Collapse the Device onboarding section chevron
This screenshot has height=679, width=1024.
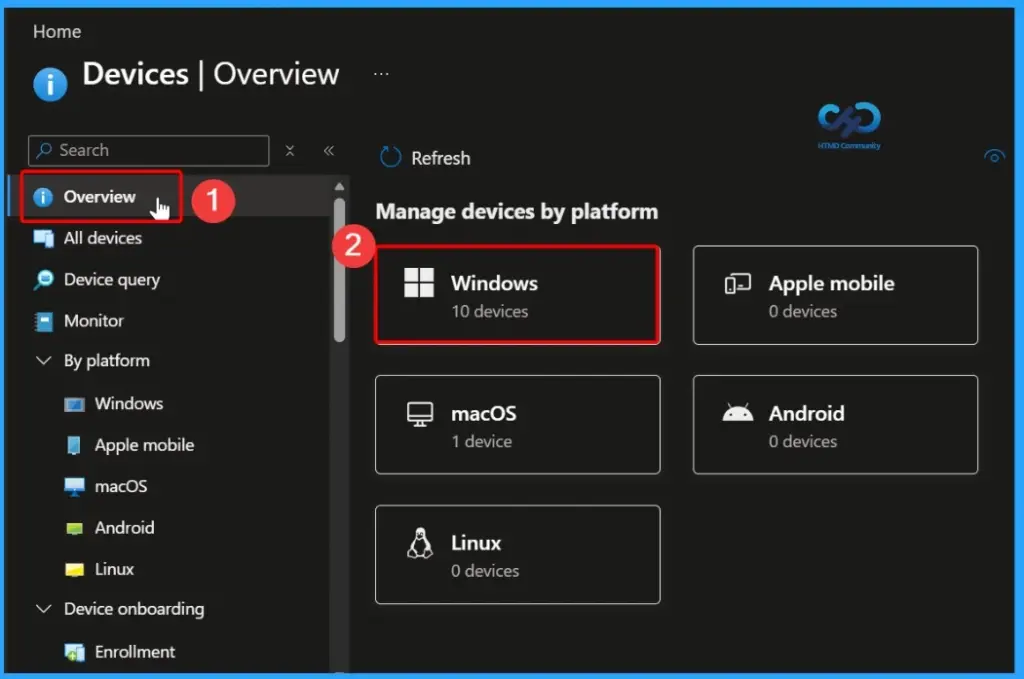(x=43, y=608)
